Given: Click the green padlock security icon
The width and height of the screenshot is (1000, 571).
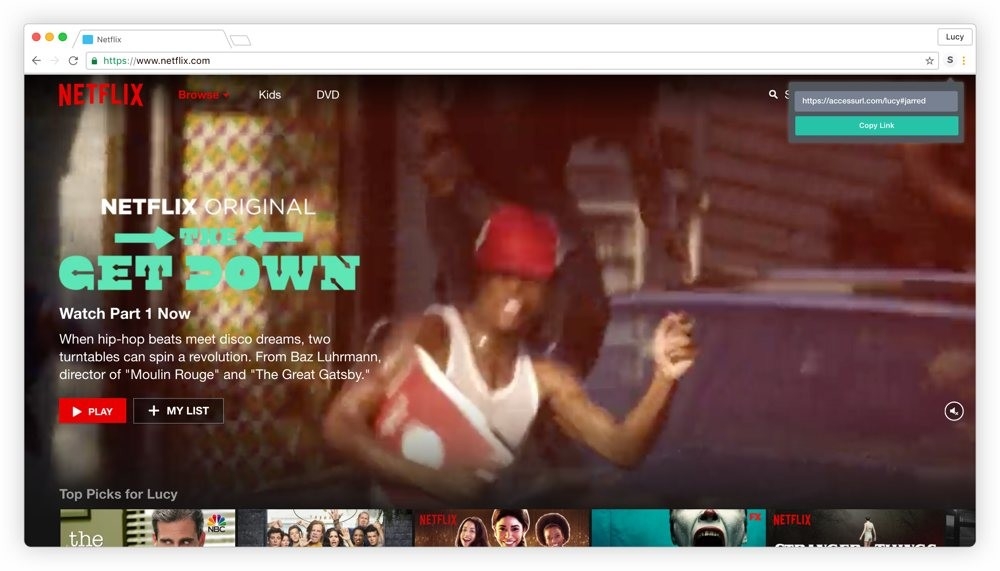Looking at the screenshot, I should pos(95,61).
